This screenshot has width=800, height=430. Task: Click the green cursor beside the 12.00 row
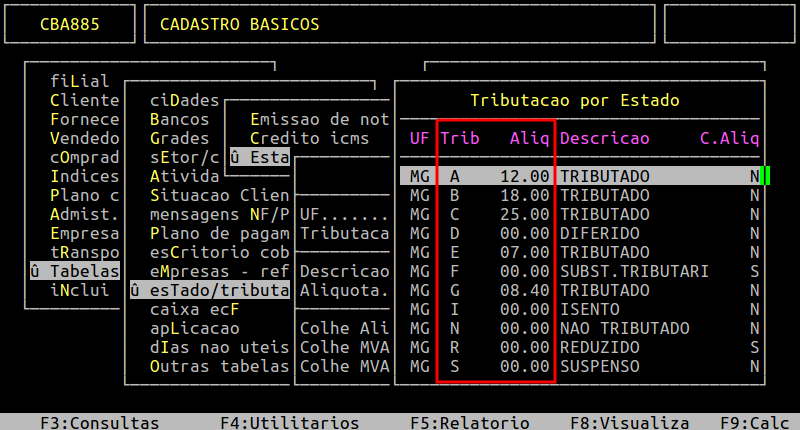click(x=765, y=176)
